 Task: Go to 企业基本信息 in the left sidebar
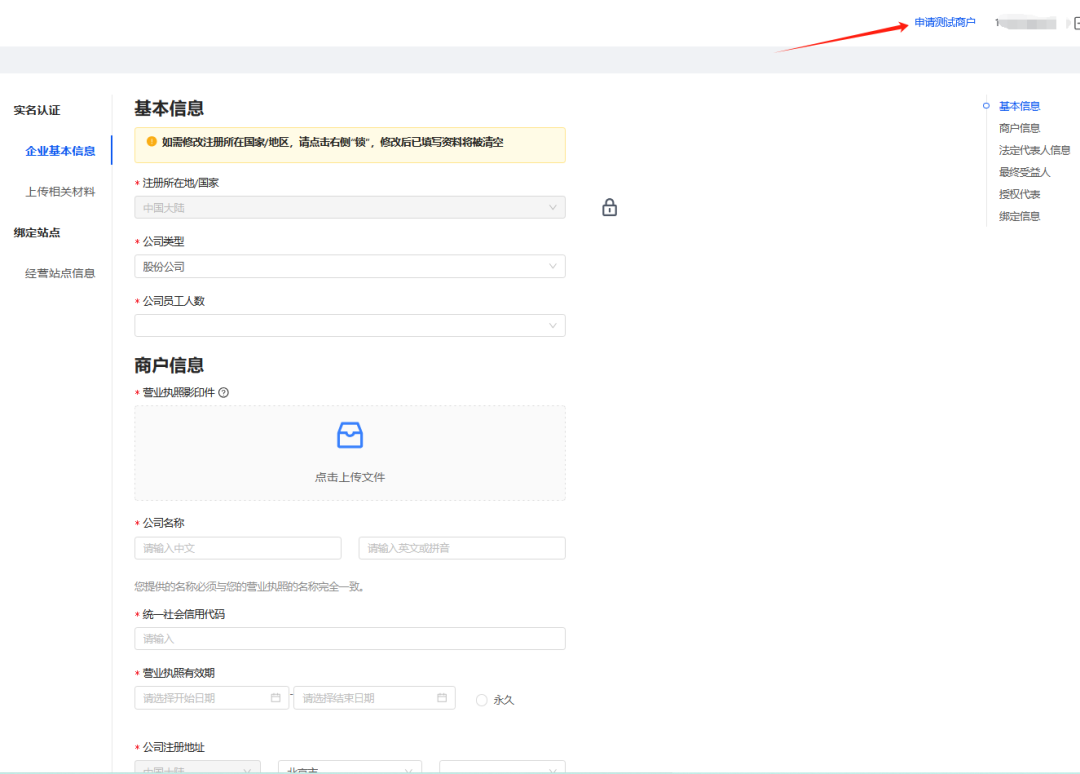60,151
